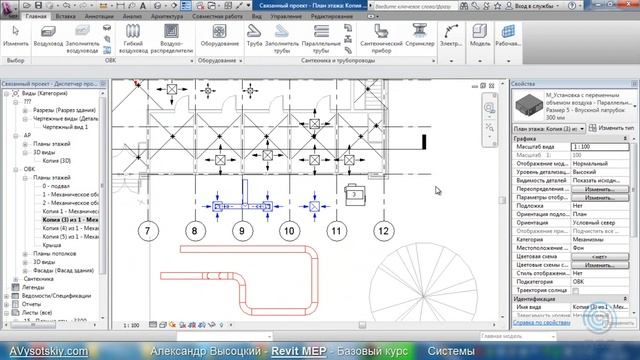Screen dimensions: 640x360
Task: Open the Управление ribbon tab
Action: click(286, 16)
